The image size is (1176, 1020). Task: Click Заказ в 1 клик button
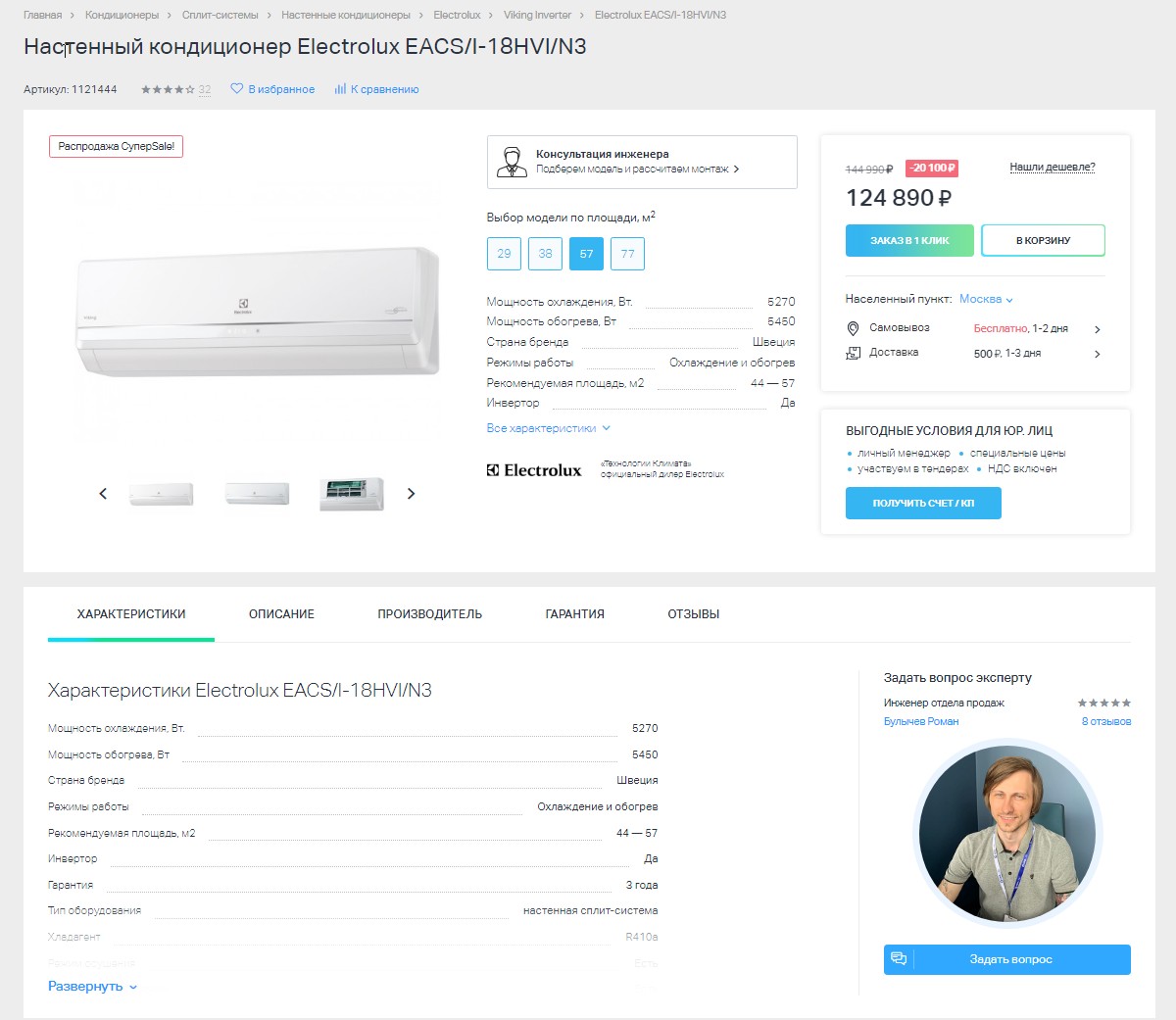click(x=909, y=240)
